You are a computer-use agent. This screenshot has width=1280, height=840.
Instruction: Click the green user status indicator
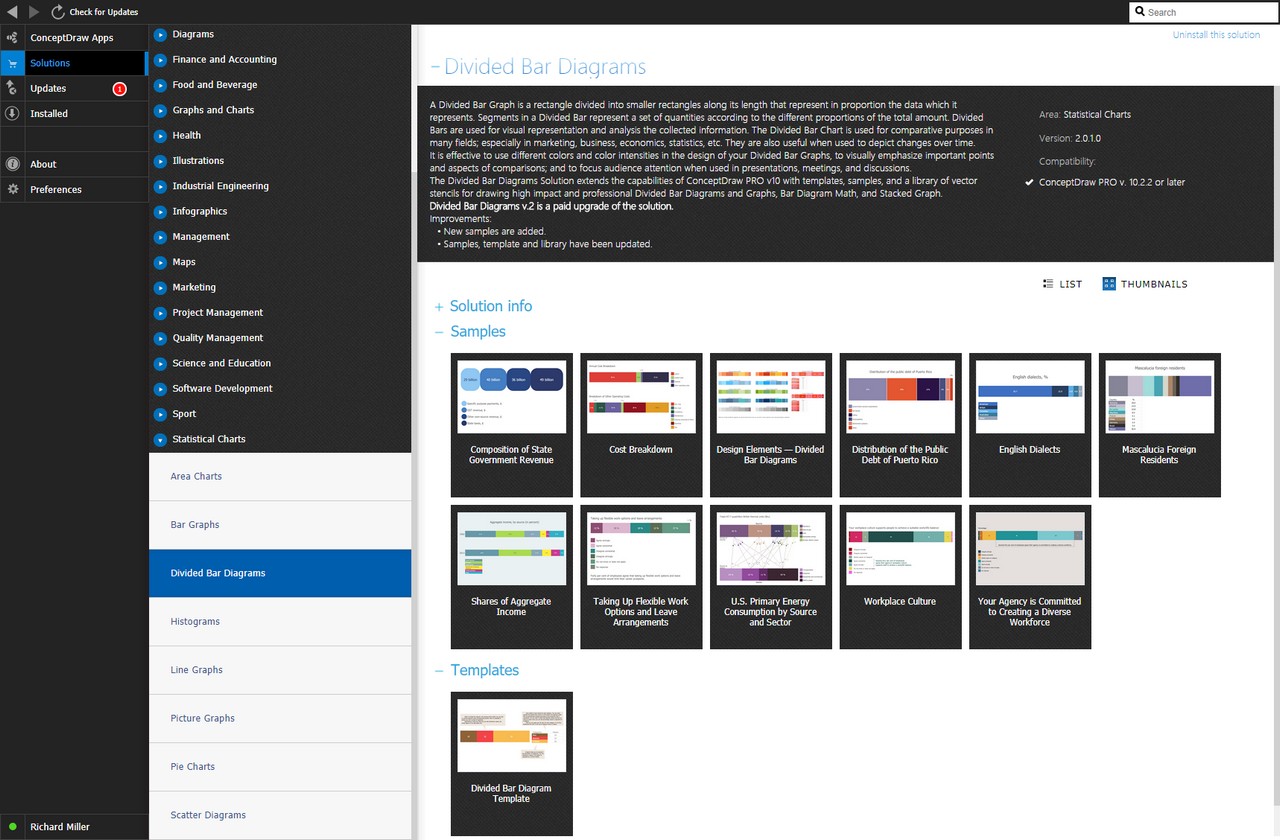click(13, 827)
